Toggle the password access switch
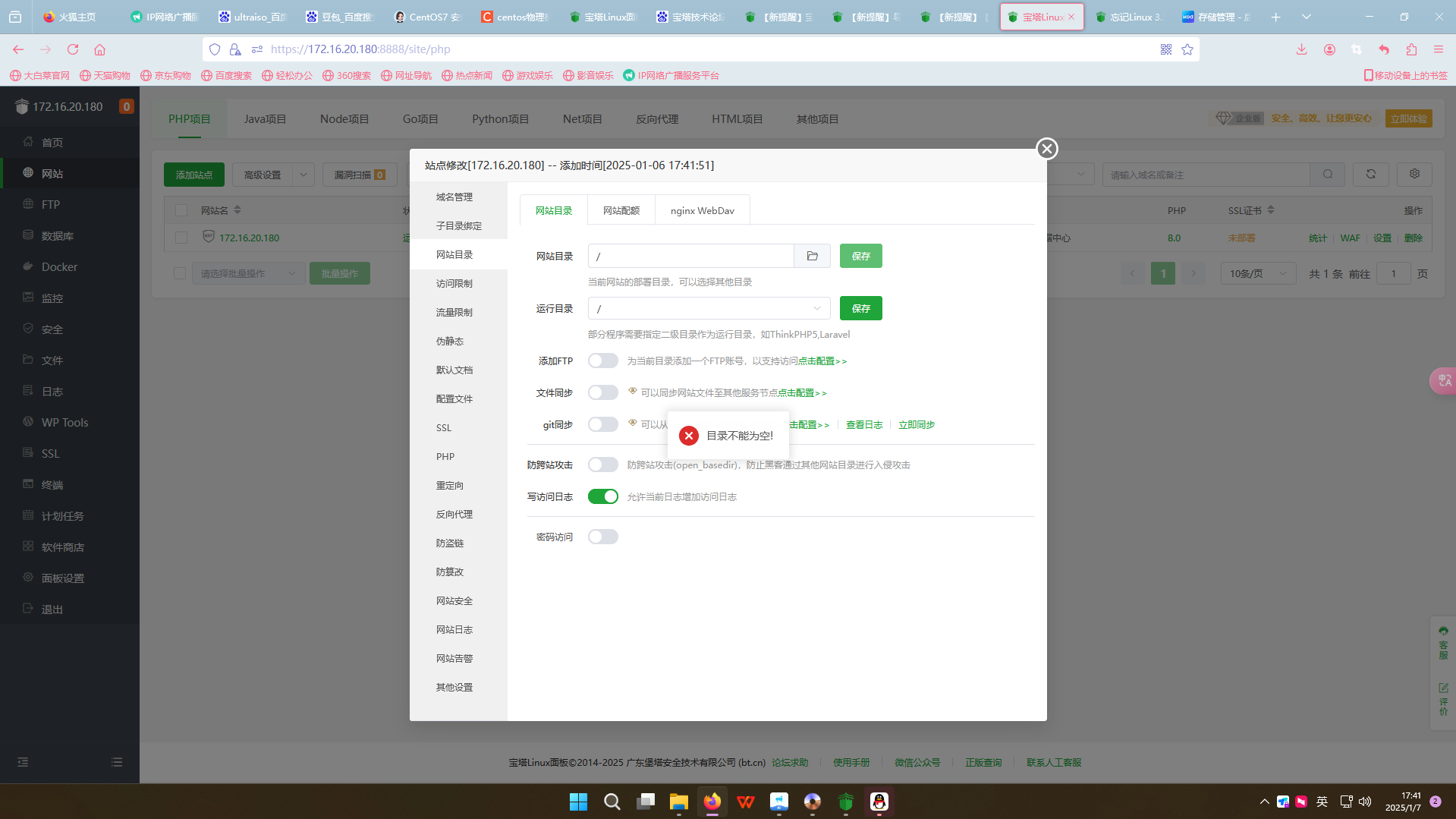The image size is (1456, 819). click(603, 537)
